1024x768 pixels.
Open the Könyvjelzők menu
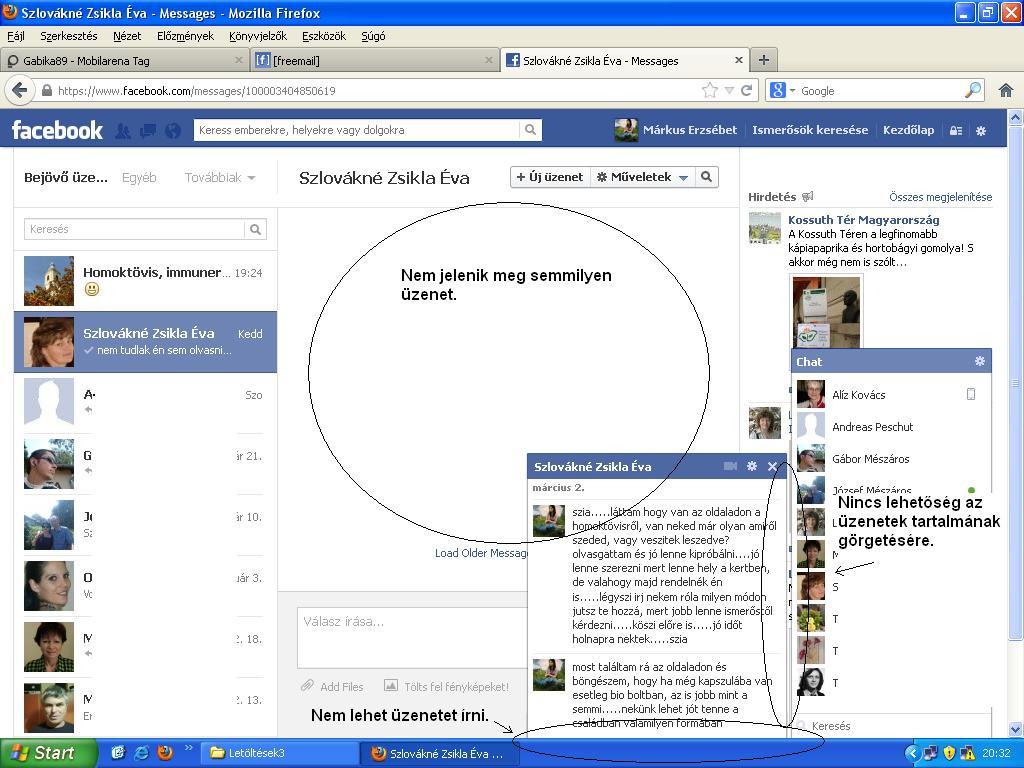click(258, 36)
